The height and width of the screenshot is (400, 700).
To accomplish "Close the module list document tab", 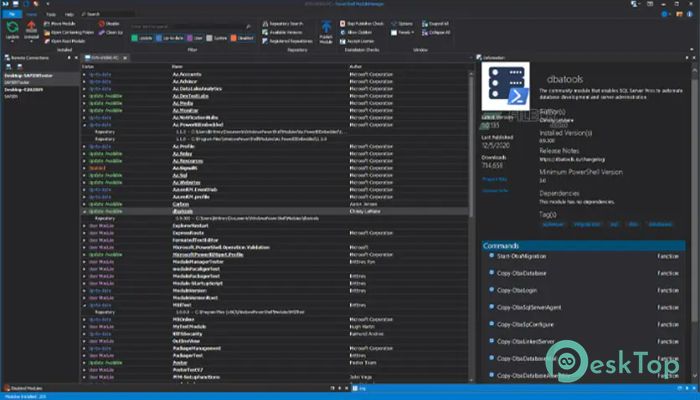I will pyautogui.click(x=125, y=58).
